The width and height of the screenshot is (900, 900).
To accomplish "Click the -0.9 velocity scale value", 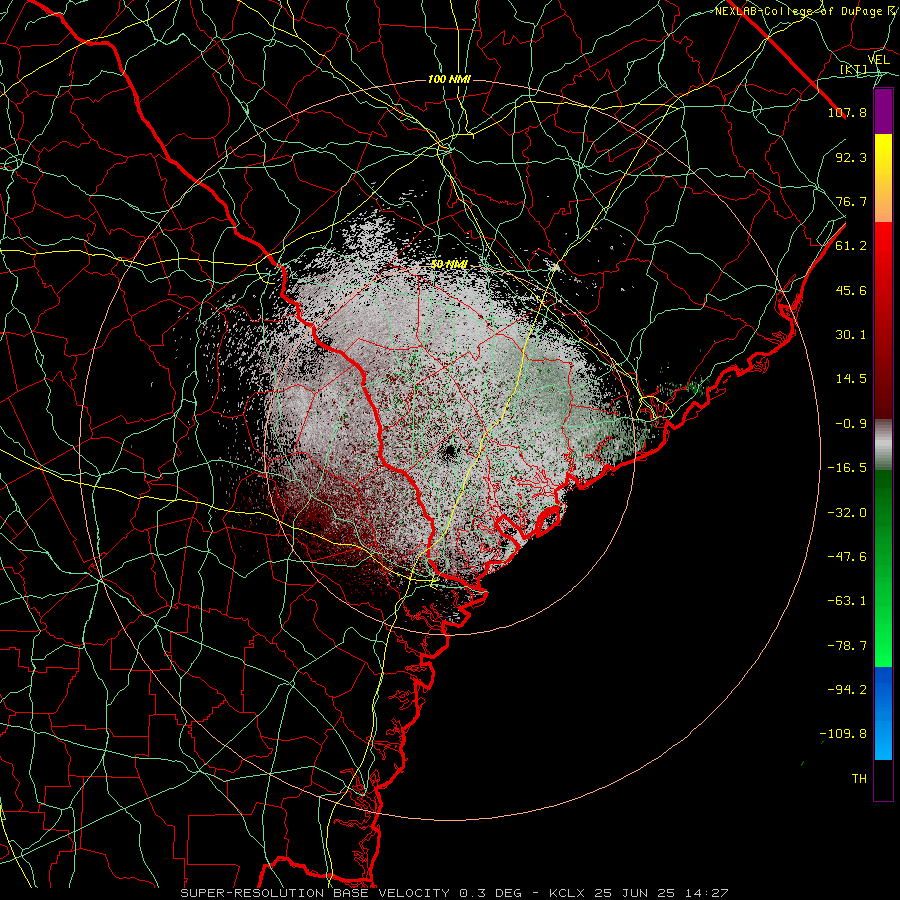I will pos(851,424).
